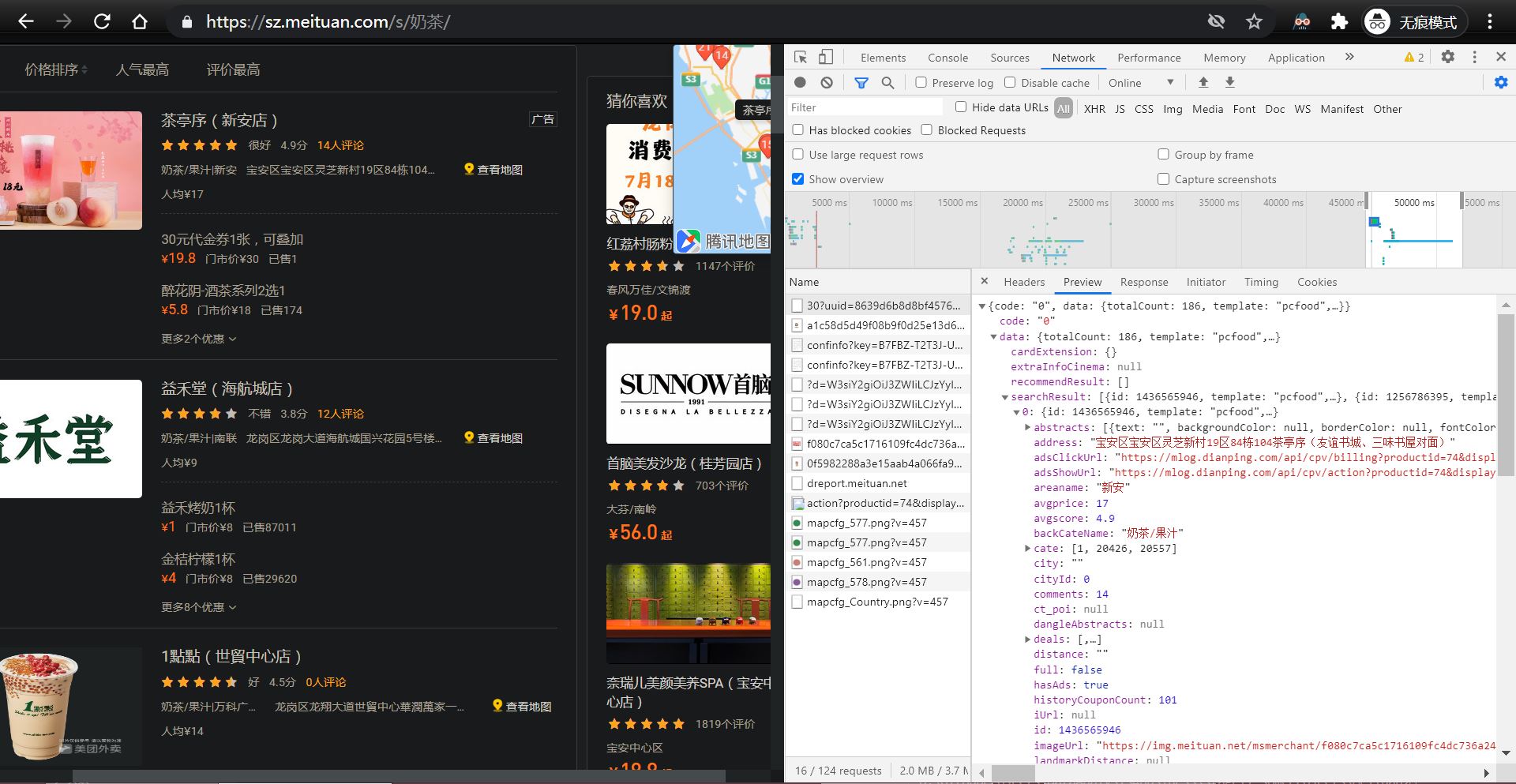Open the Chrome three-dot menu
The height and width of the screenshot is (784, 1516).
(1490, 21)
